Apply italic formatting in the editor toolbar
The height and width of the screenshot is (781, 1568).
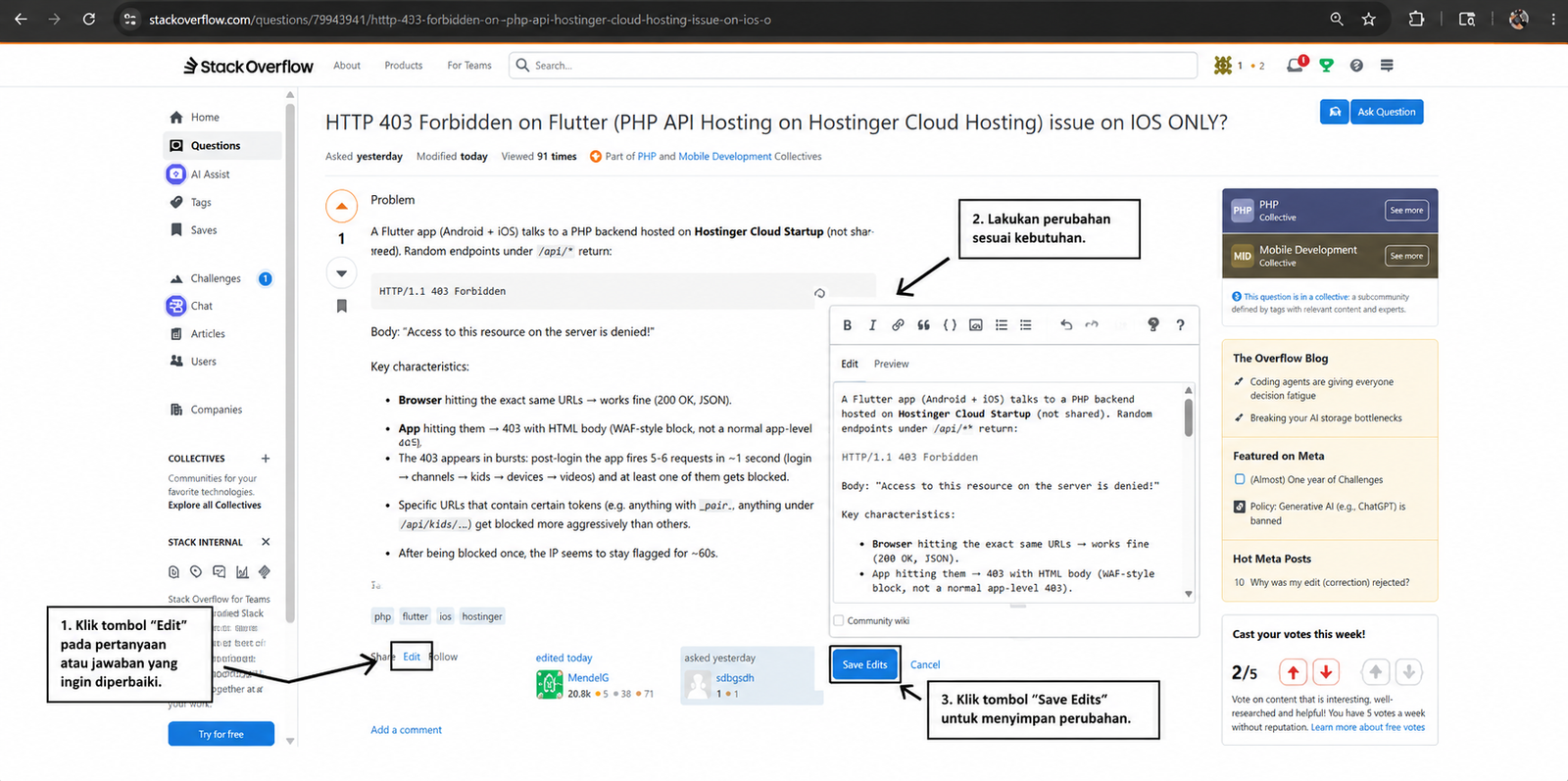pyautogui.click(x=872, y=325)
